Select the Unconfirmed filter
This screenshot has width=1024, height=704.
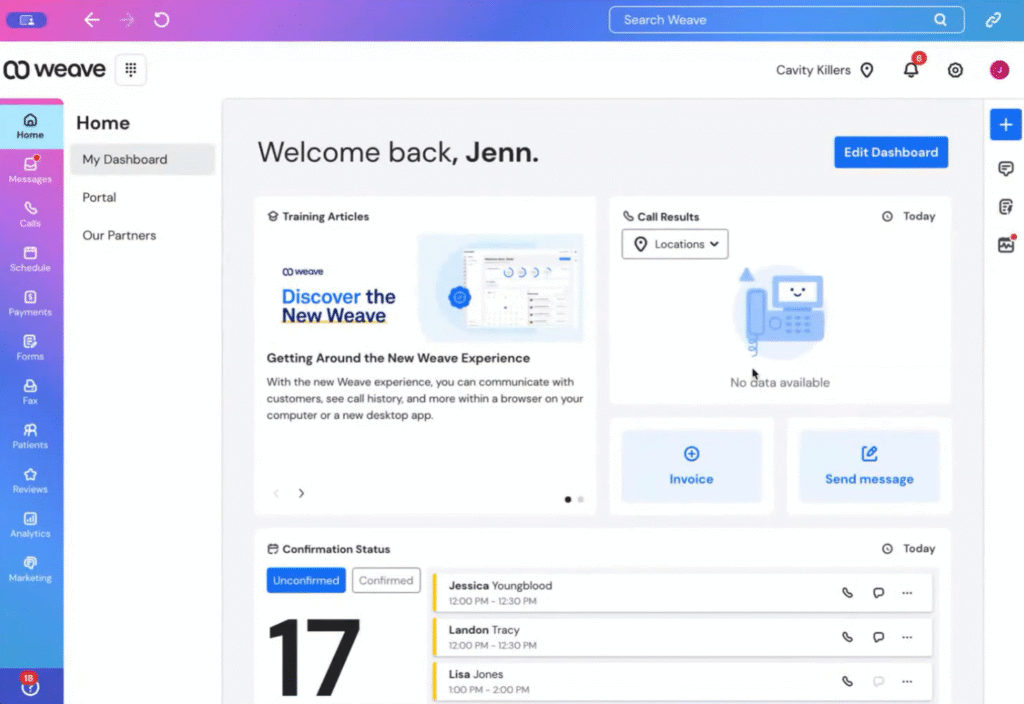click(306, 581)
